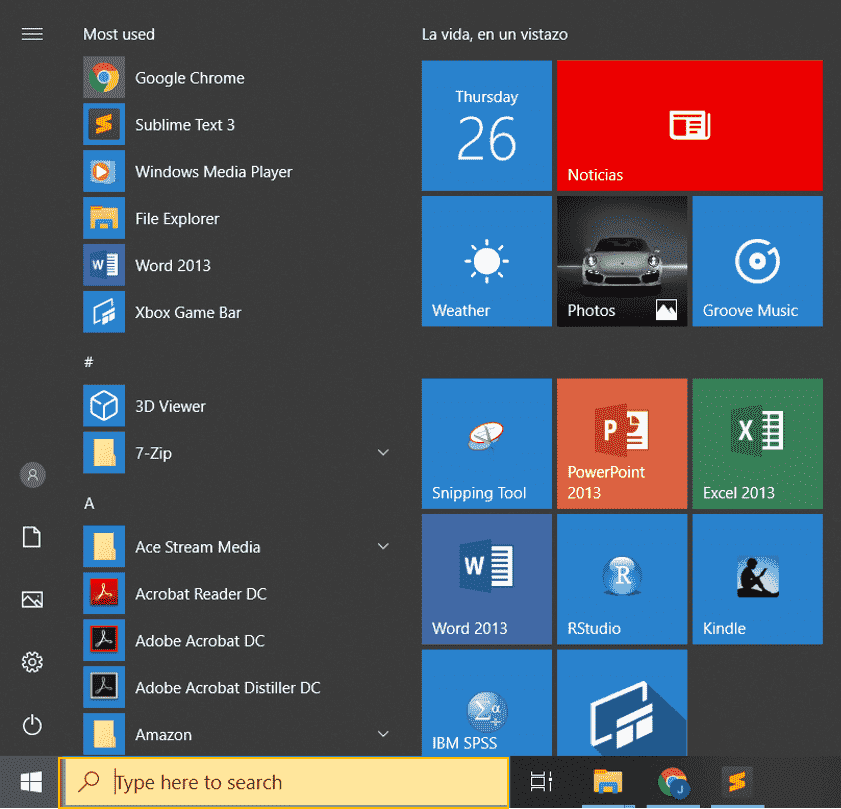Open File Explorer from the Most used list
This screenshot has height=809, width=841.
tap(239, 218)
